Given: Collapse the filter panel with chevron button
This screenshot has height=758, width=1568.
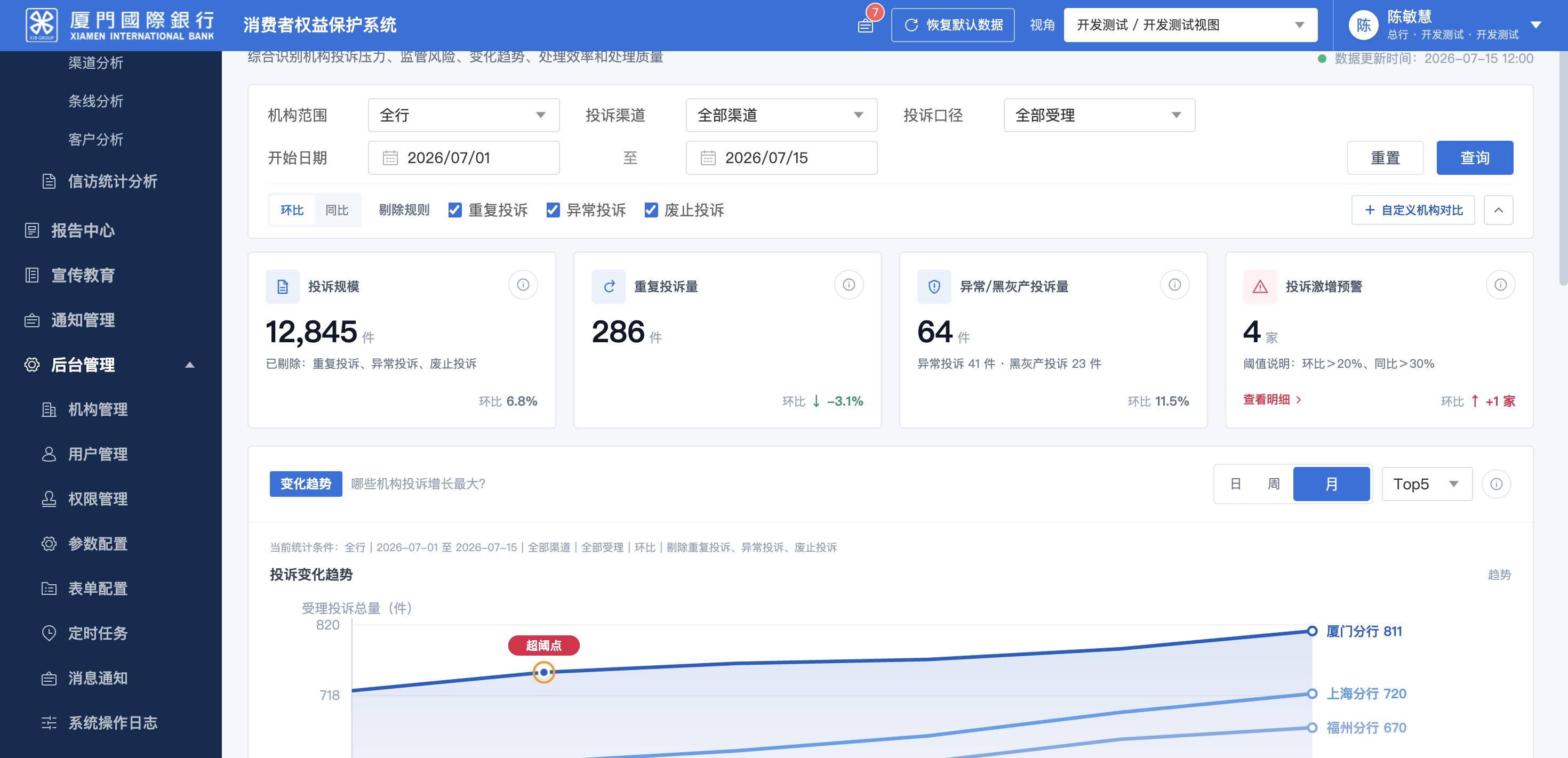Looking at the screenshot, I should coord(1499,211).
